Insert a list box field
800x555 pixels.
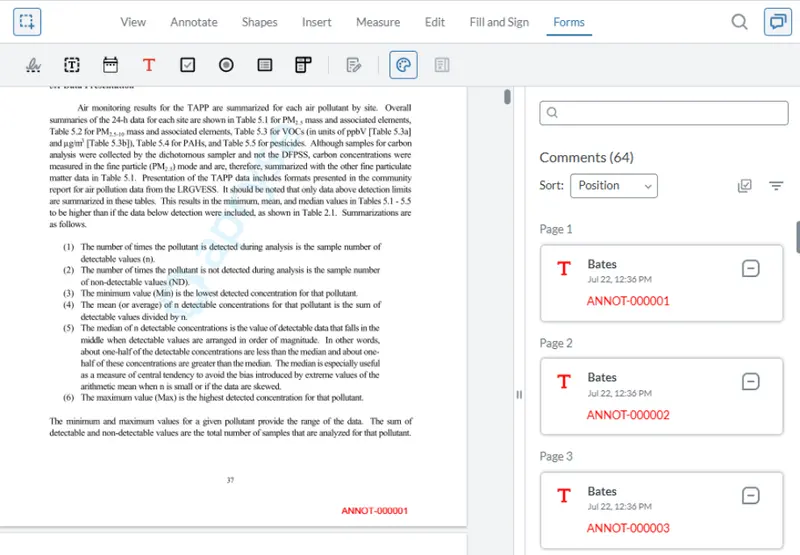coord(265,65)
